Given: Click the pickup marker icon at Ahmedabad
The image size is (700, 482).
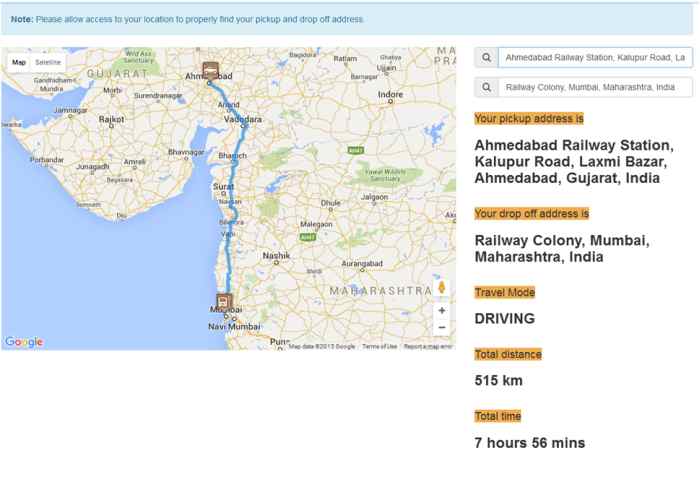Looking at the screenshot, I should pos(211,70).
